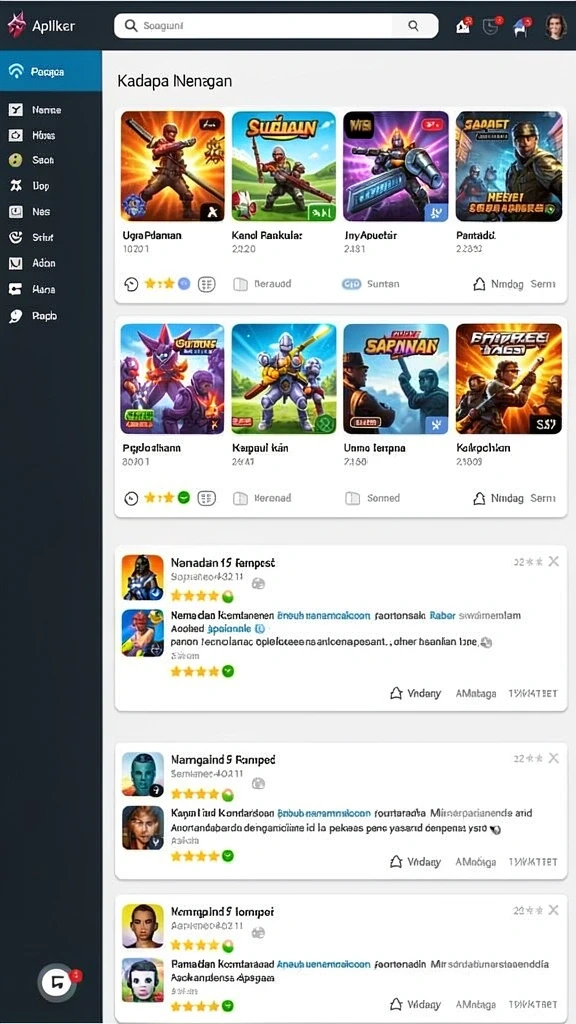Click the search field with magnifier
The width and height of the screenshot is (576, 1024).
click(276, 25)
